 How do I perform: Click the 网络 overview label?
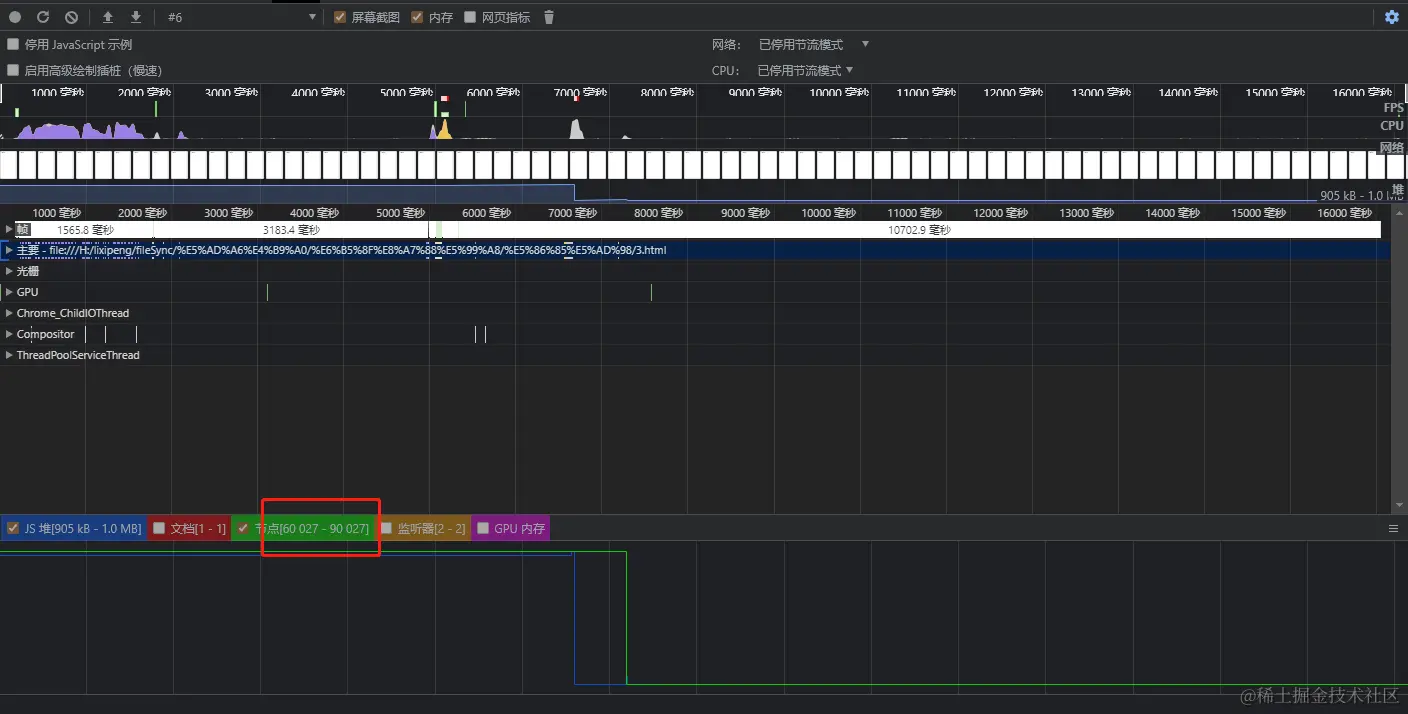point(1391,147)
